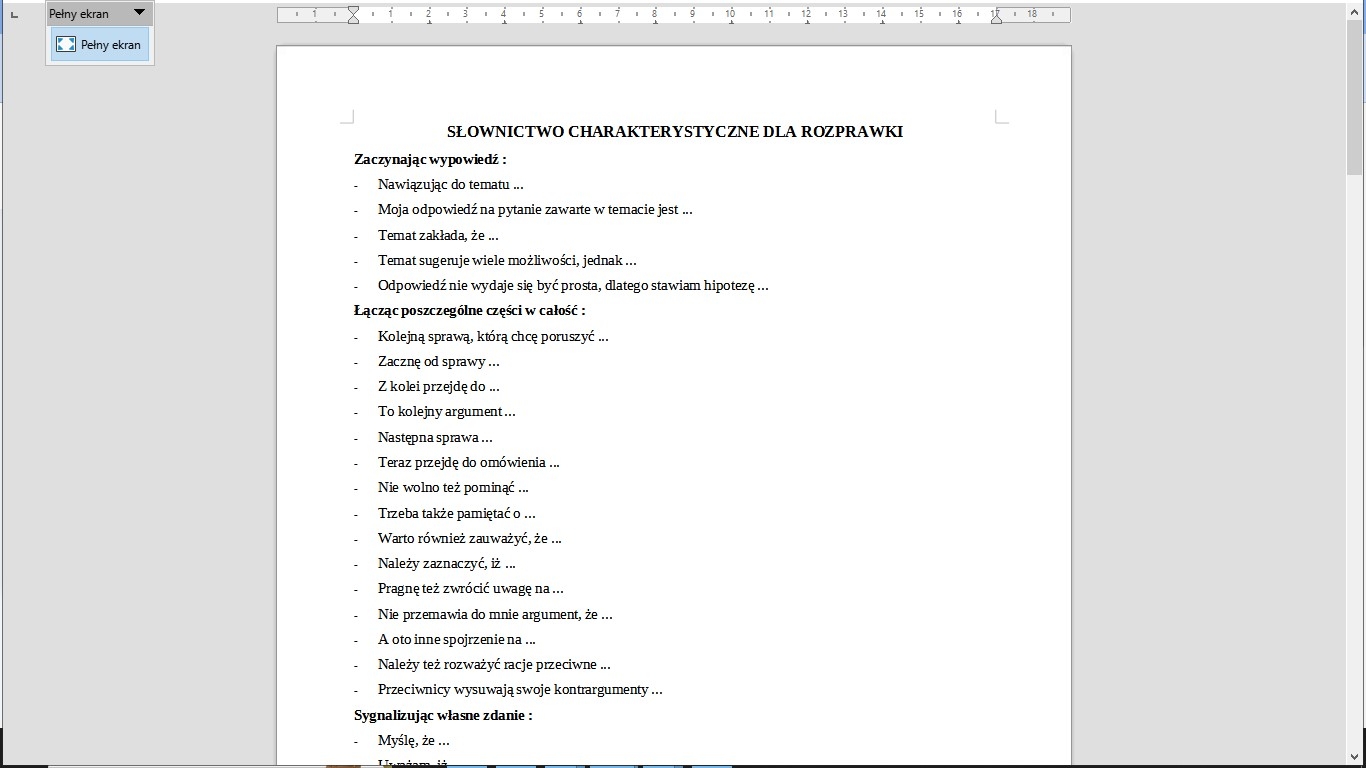Click the heading 'Sygnalizując własne zdanie :'
The height and width of the screenshot is (768, 1366).
click(443, 715)
